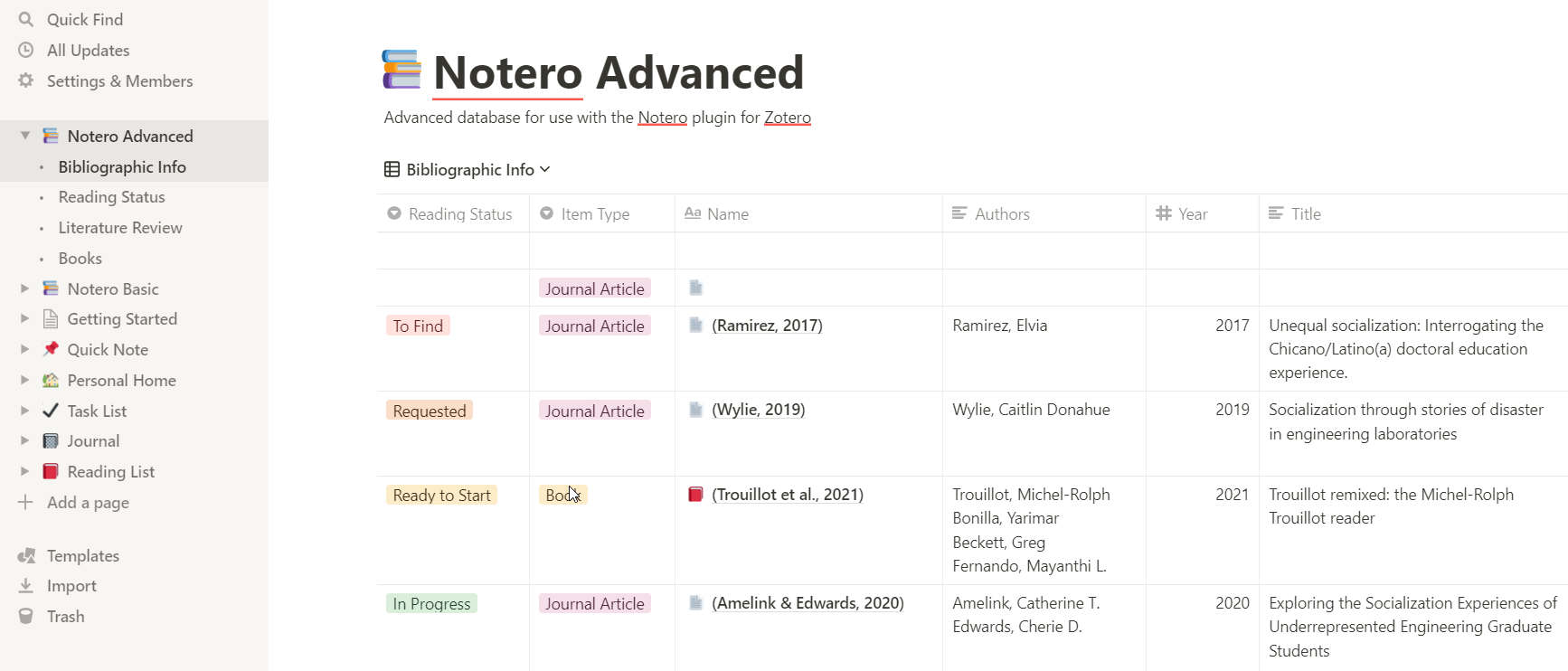Viewport: 1568px width, 671px height.
Task: Click the All Updates clock icon
Action: click(26, 50)
